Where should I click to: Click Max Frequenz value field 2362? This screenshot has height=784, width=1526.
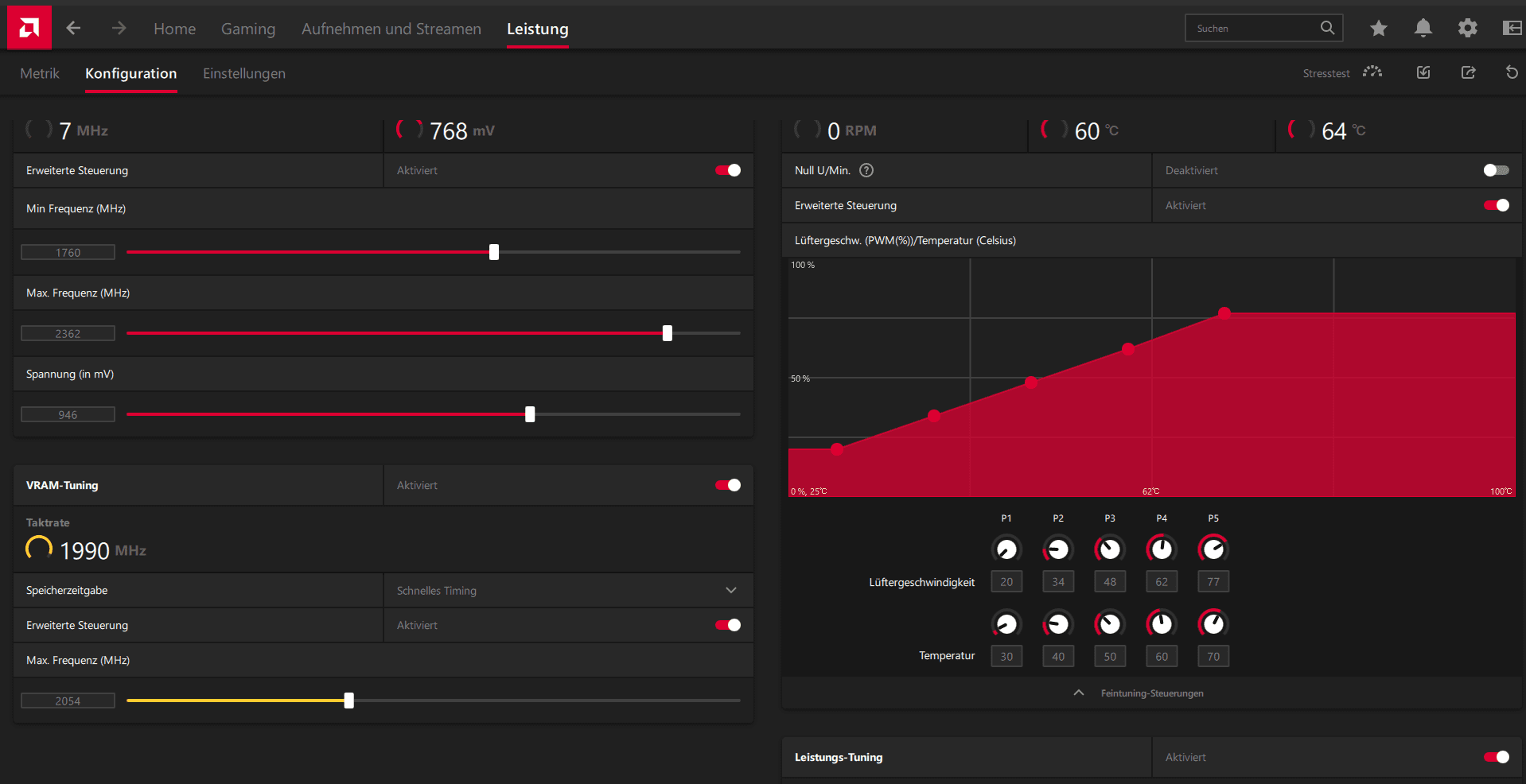[x=68, y=333]
